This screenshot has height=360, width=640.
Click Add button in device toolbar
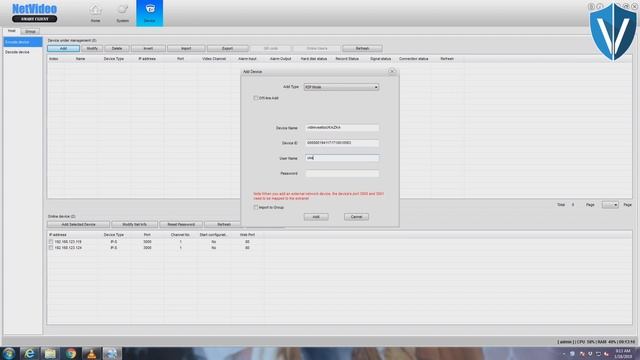click(63, 49)
